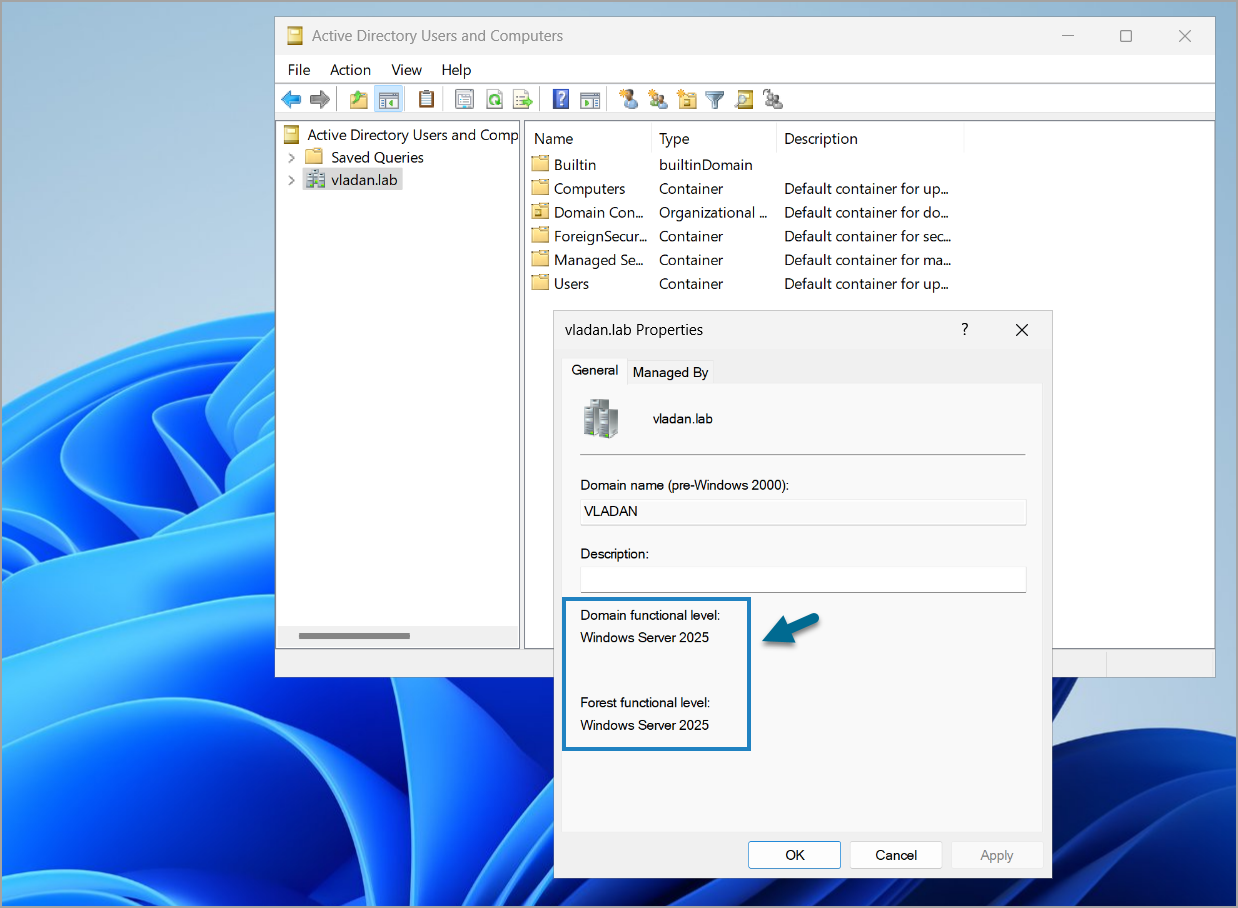Click the console tree horizontal scrollbar thumb
The height and width of the screenshot is (908, 1238).
click(x=354, y=636)
